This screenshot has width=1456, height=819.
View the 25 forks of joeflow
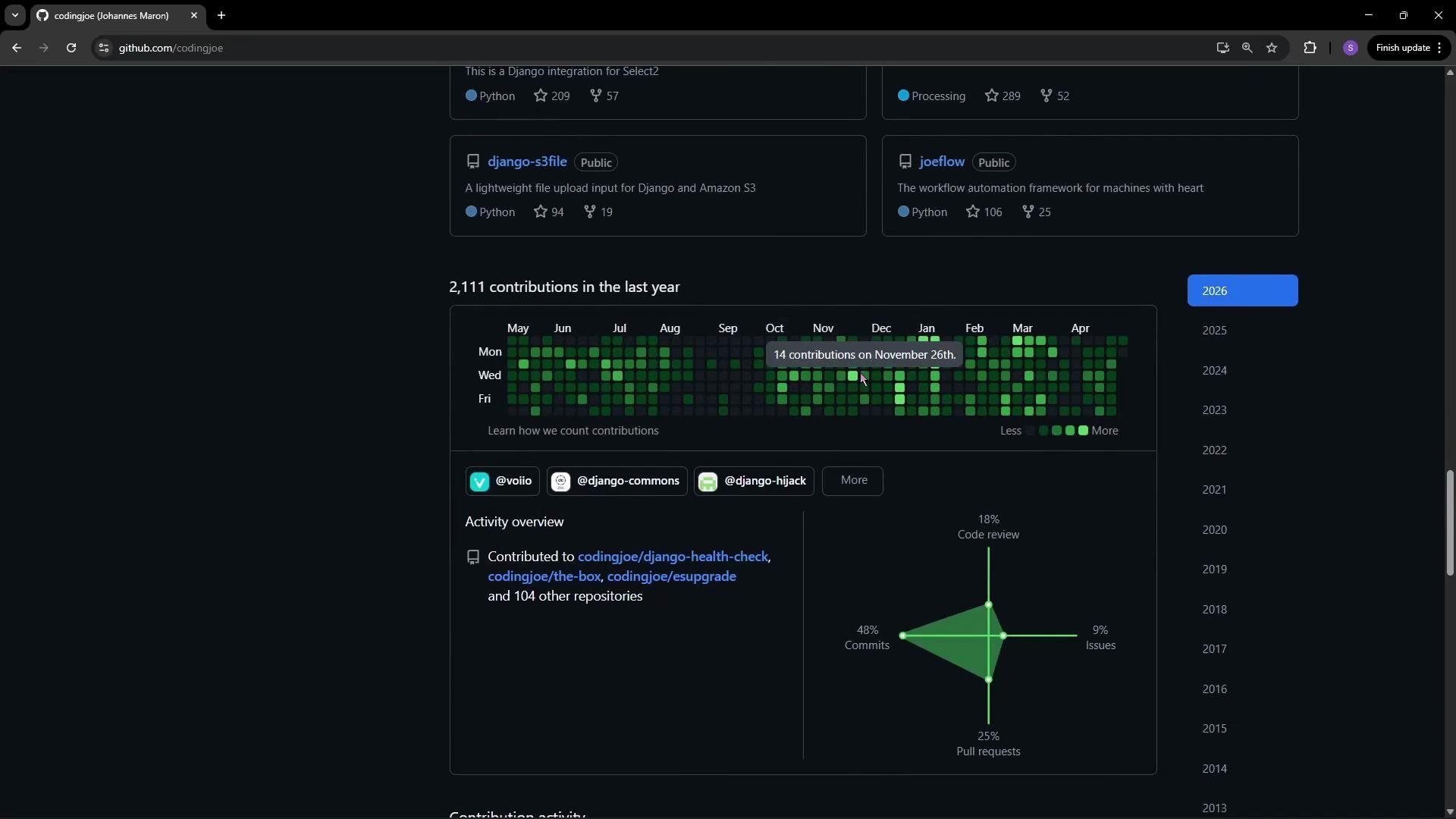[1037, 212]
